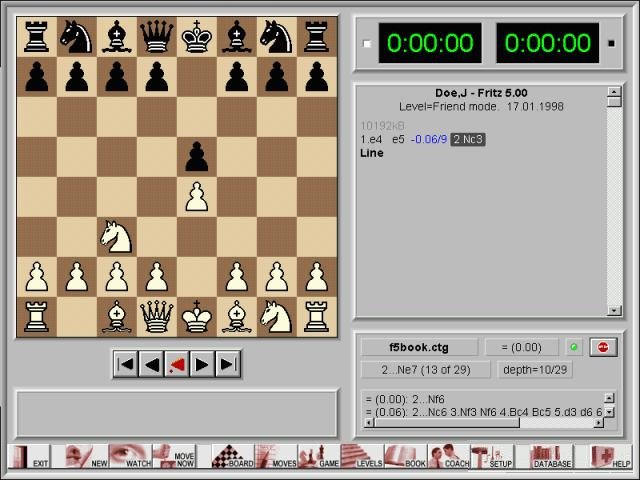
Task: Start a new game with NEW
Action: [x=86, y=457]
